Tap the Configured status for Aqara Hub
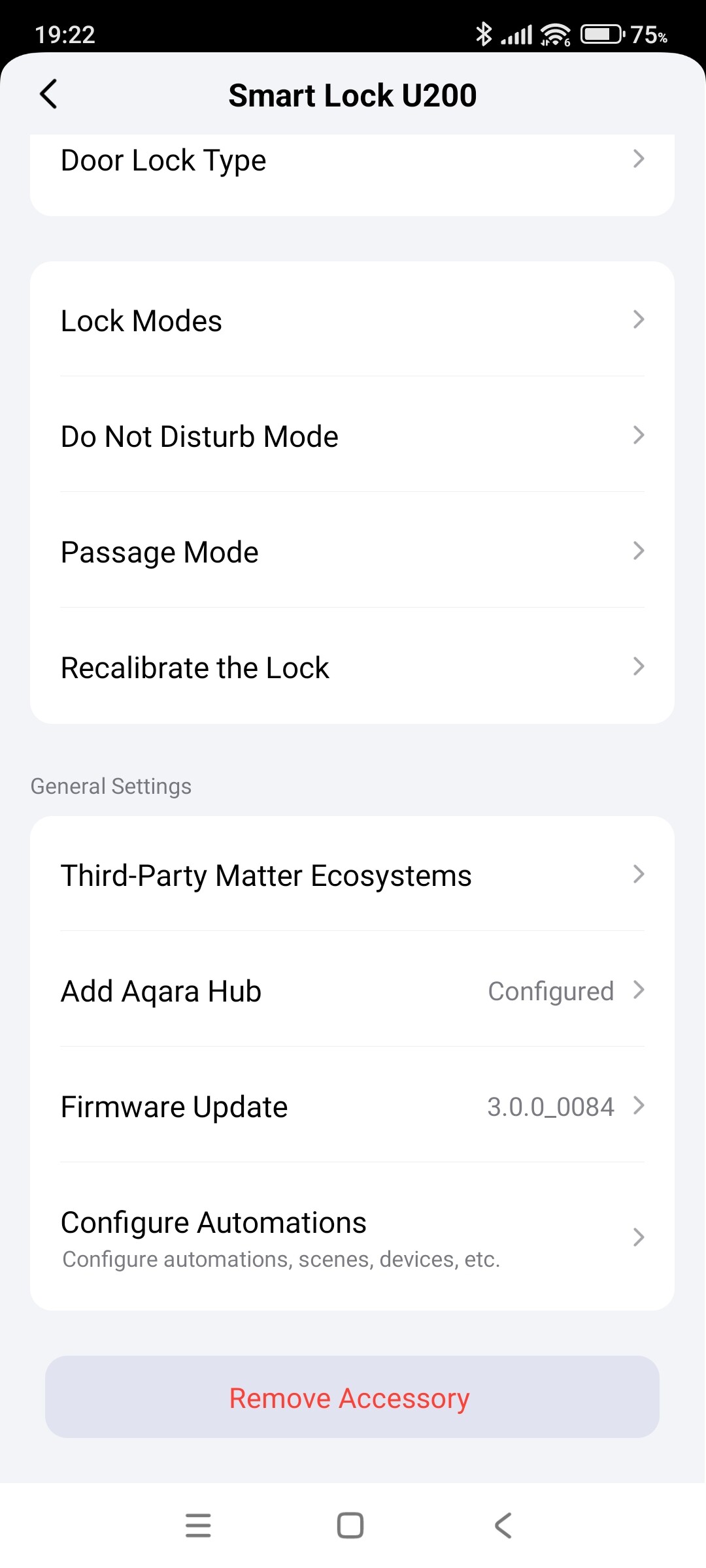706x1568 pixels. [550, 991]
